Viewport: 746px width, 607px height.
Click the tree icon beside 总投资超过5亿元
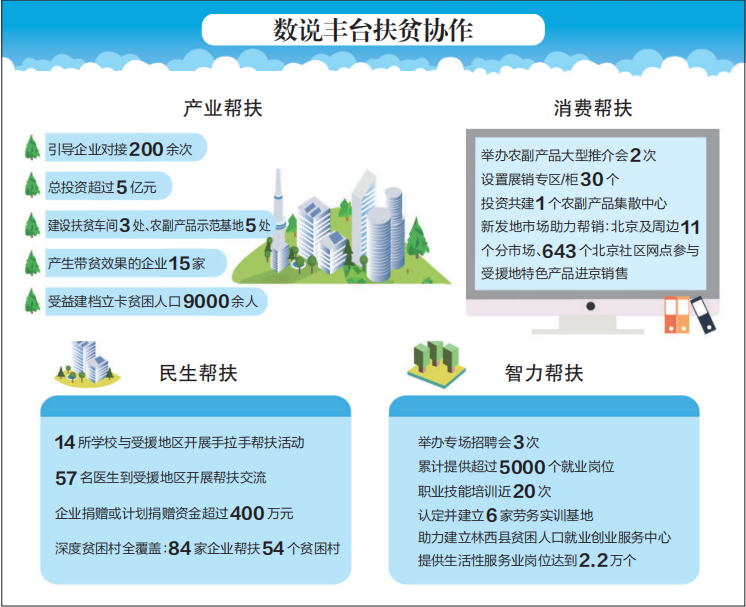coord(32,185)
